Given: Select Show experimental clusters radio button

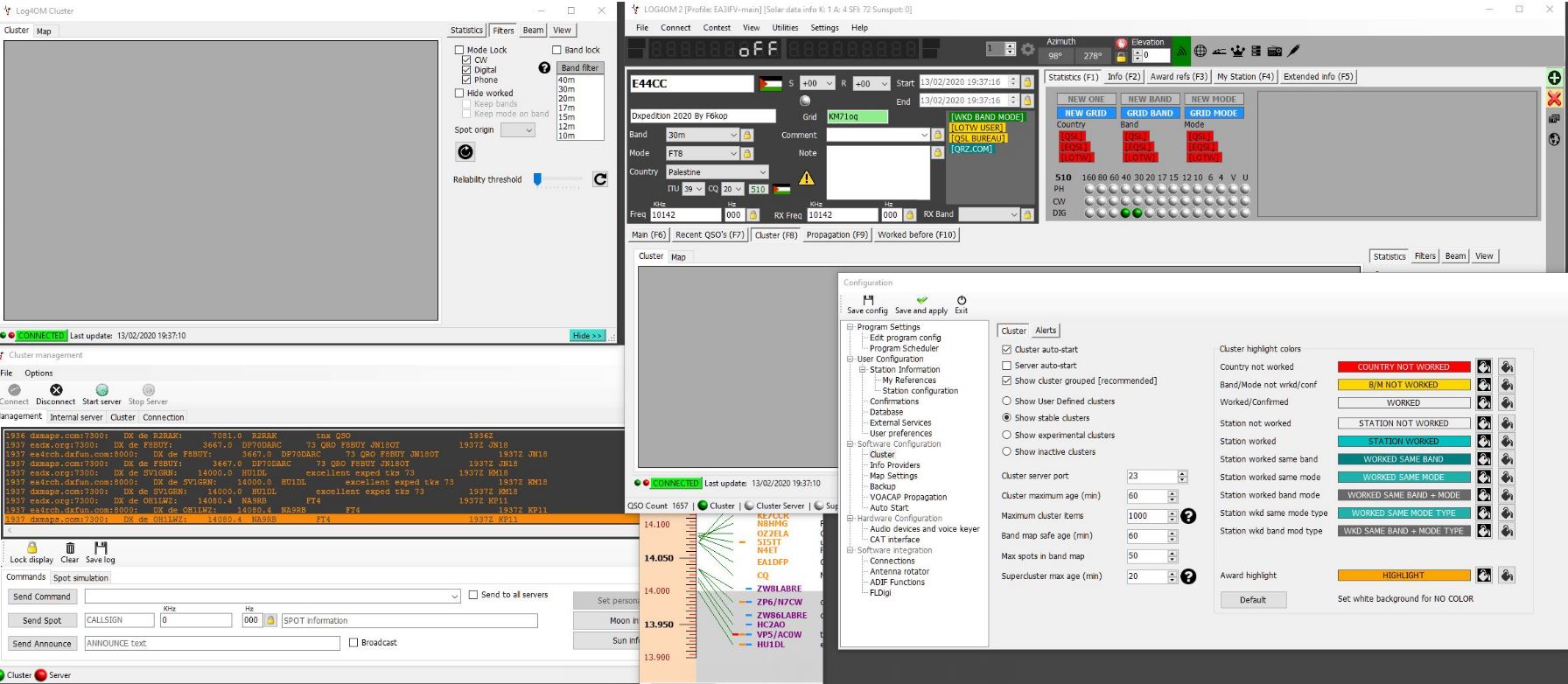Looking at the screenshot, I should pos(1006,435).
